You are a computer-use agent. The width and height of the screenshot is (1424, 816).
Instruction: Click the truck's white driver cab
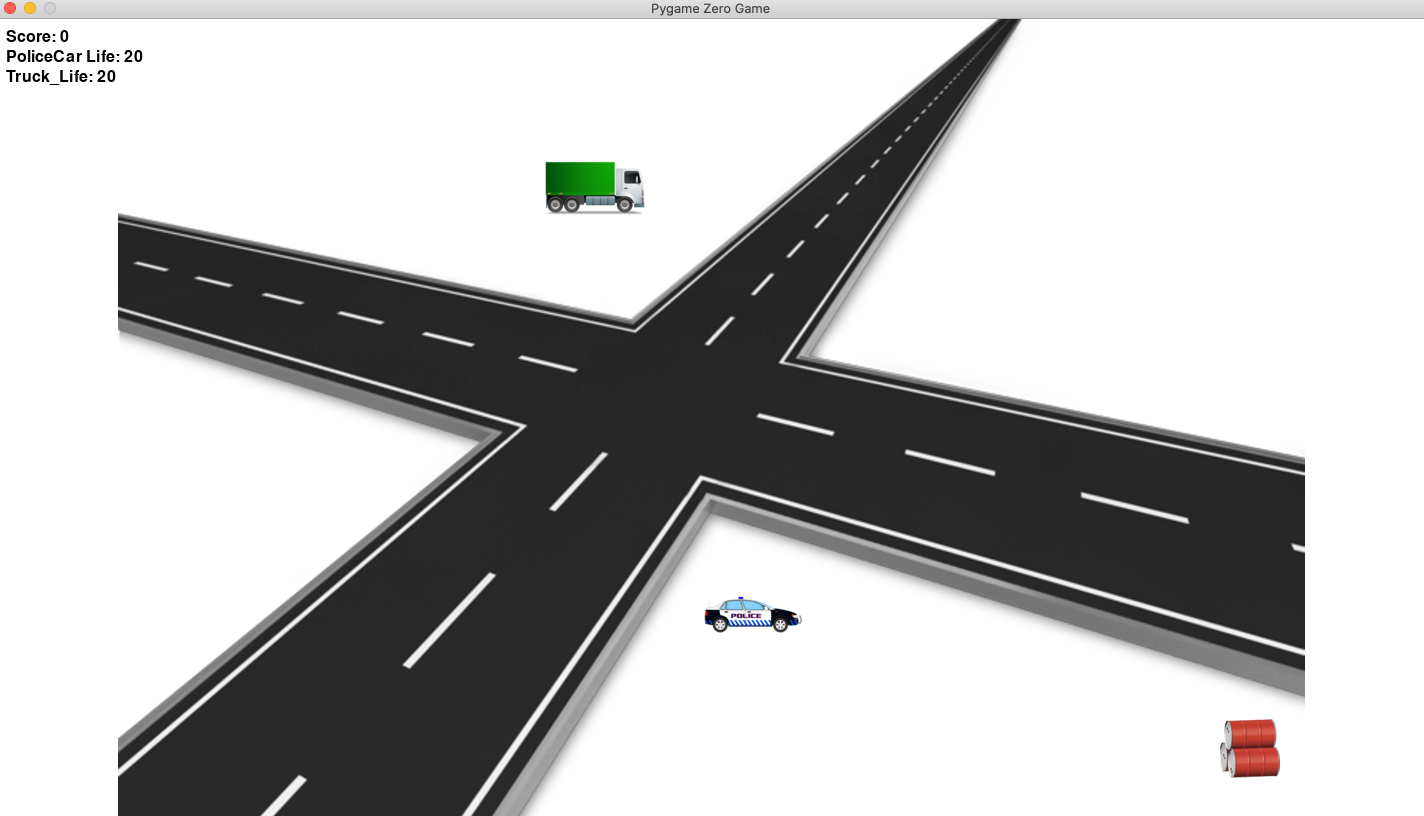coord(629,186)
